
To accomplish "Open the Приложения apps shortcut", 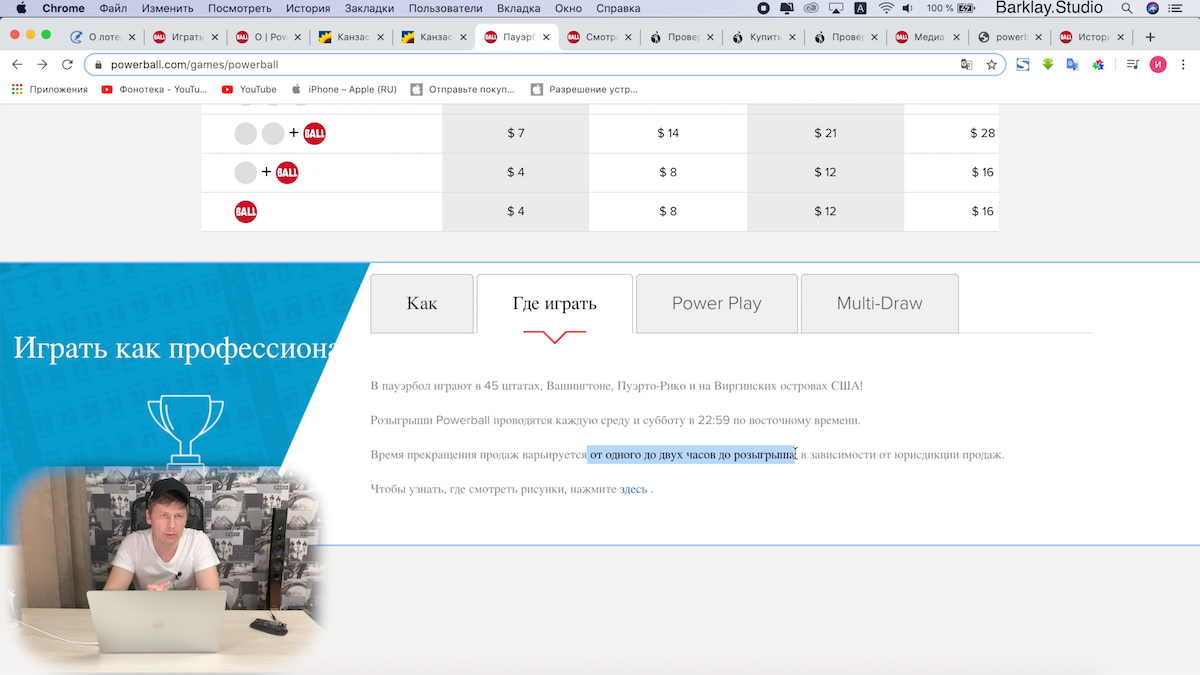I will [x=49, y=89].
